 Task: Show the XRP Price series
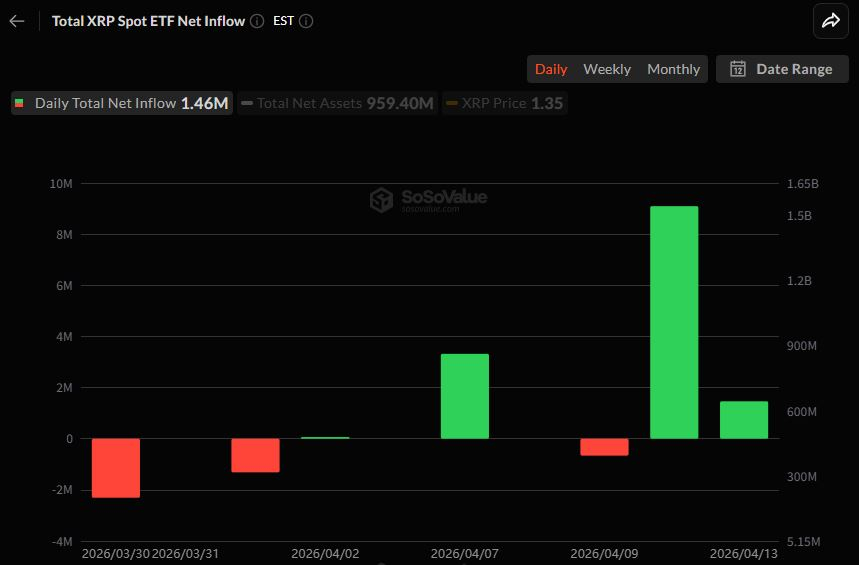tap(504, 103)
